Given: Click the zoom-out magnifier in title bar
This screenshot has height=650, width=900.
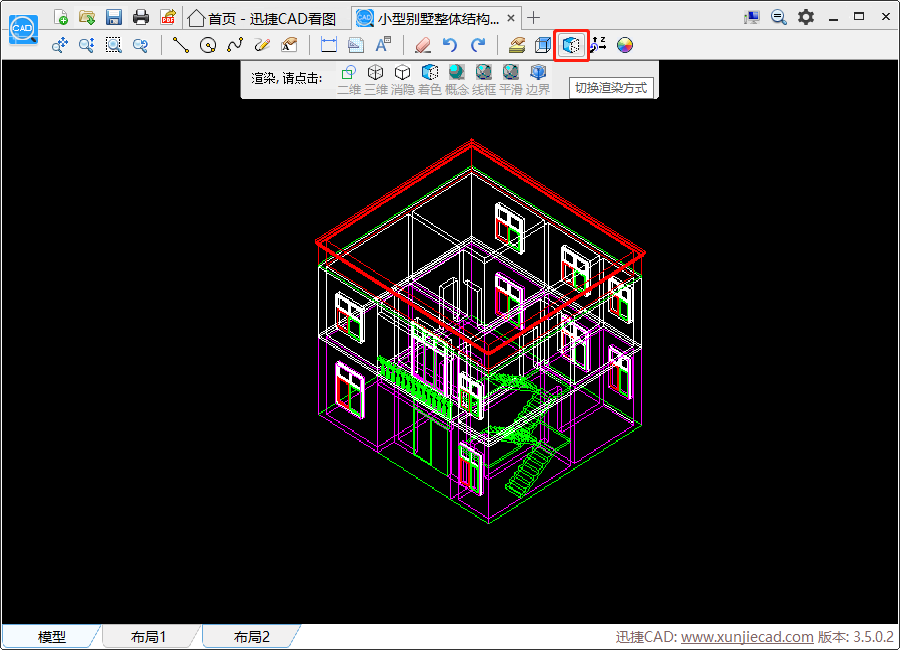Looking at the screenshot, I should pos(778,17).
